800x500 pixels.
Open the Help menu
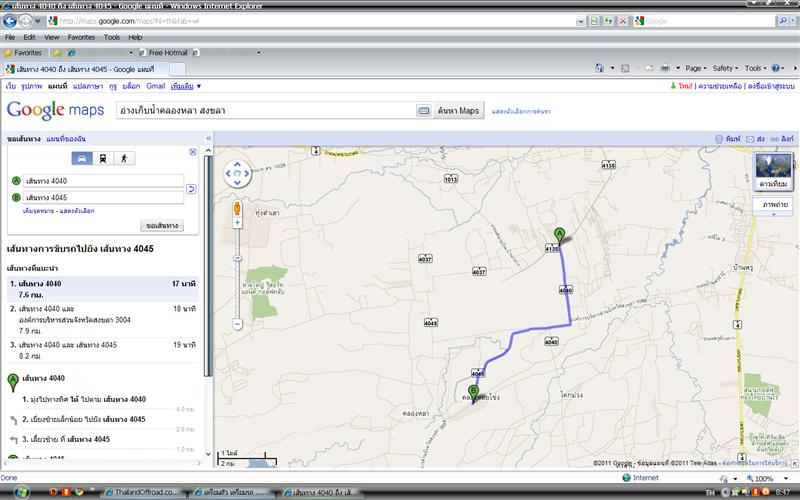135,37
